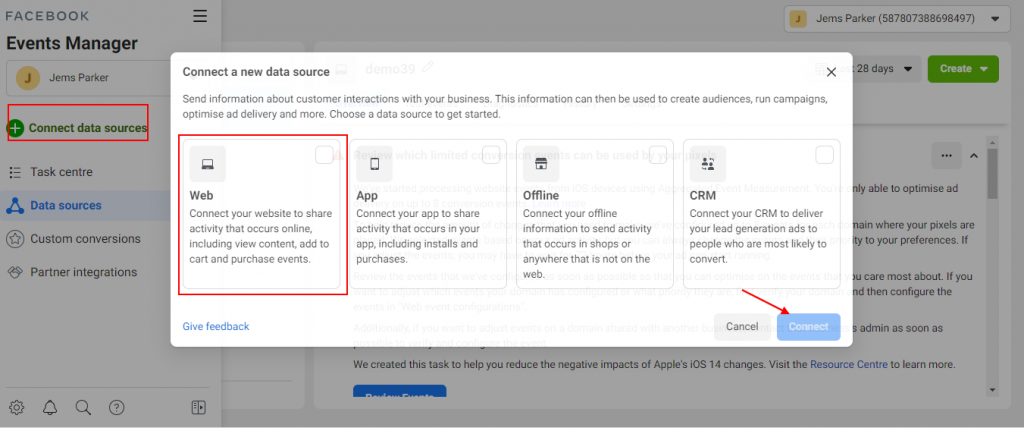
Task: Click the Jems Parker avatar in sidebar
Action: point(27,78)
